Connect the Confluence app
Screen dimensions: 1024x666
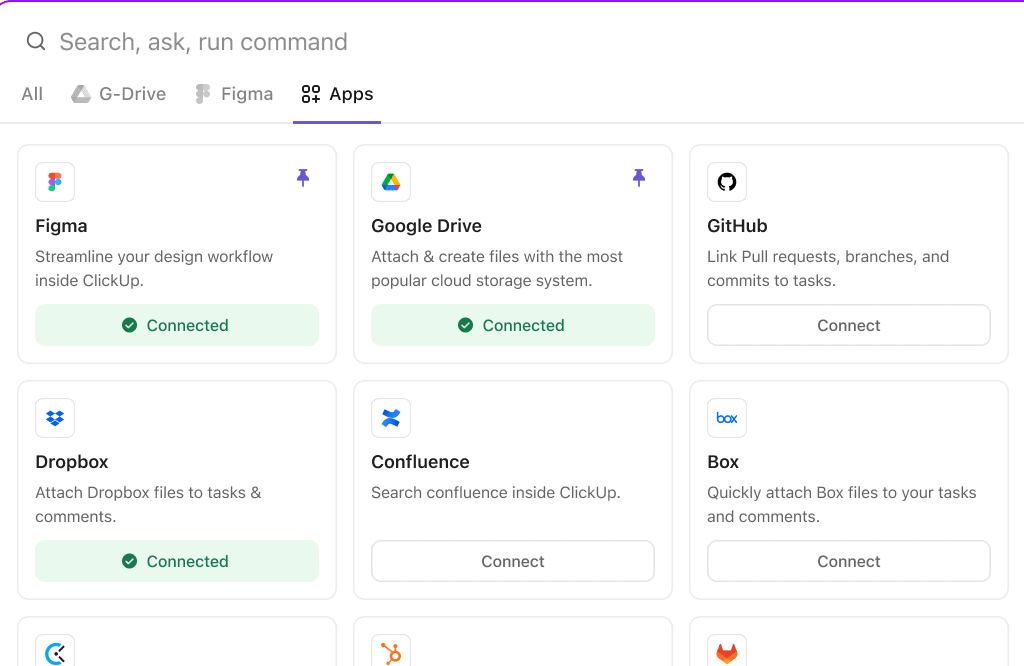(513, 561)
